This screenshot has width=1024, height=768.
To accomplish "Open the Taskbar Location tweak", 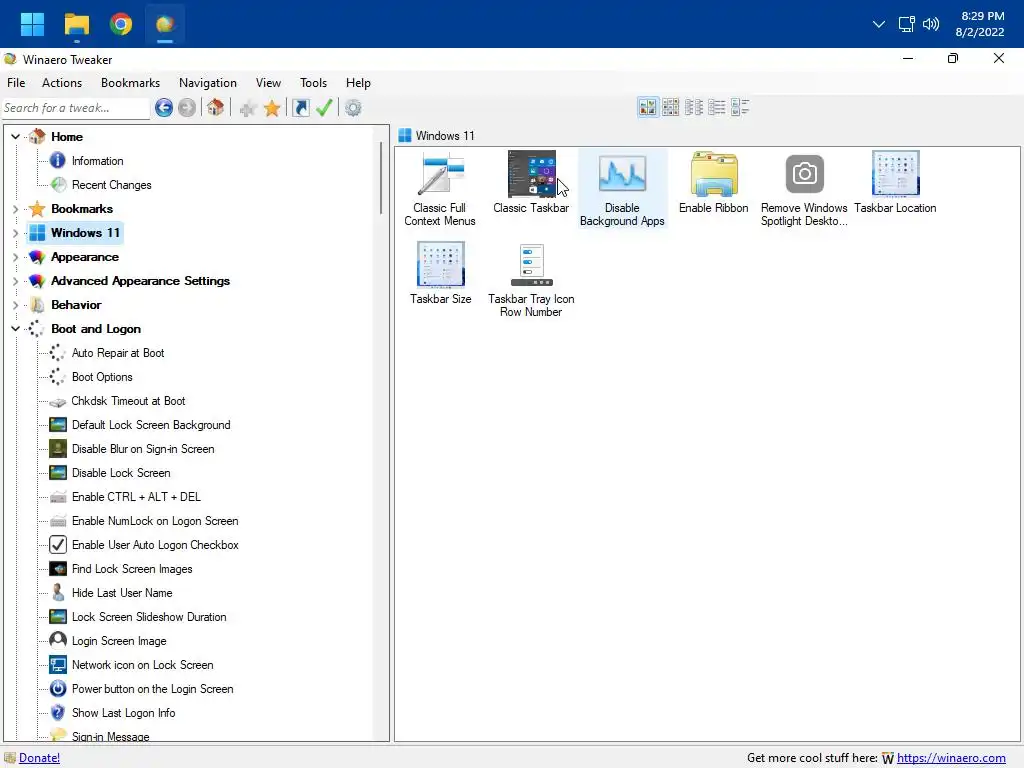I will 895,183.
